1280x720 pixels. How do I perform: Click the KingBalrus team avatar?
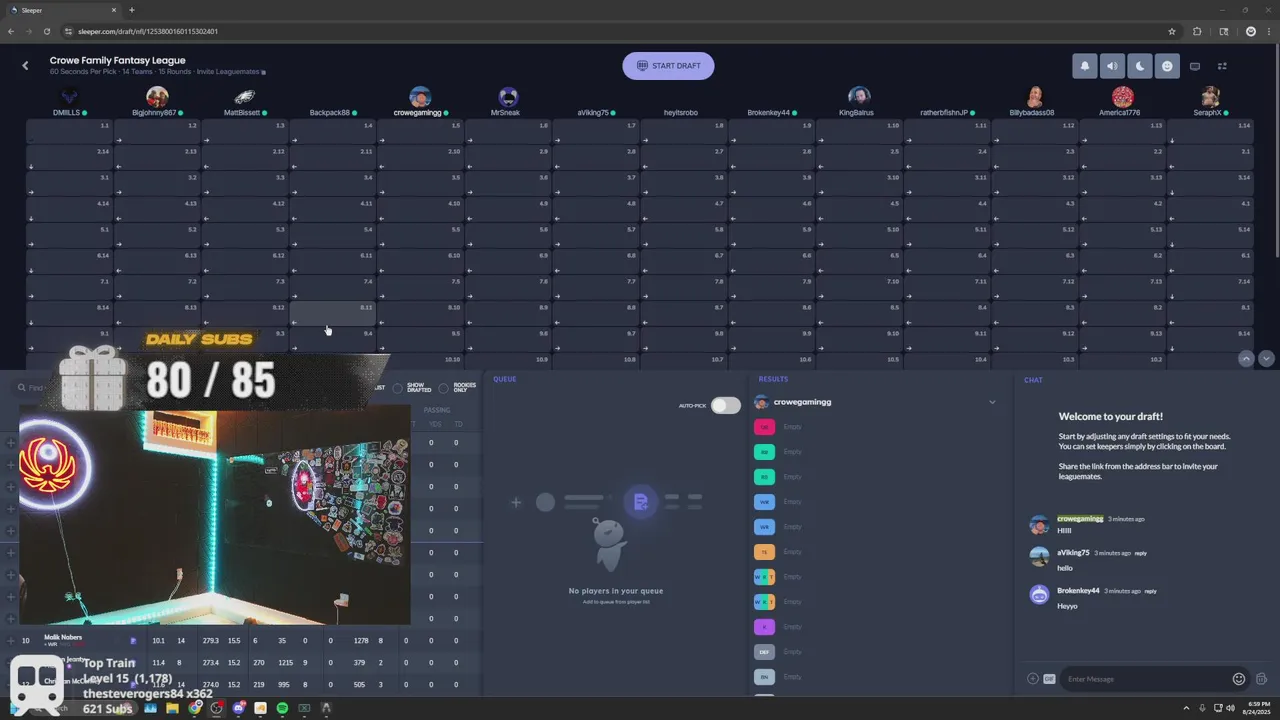tap(859, 97)
